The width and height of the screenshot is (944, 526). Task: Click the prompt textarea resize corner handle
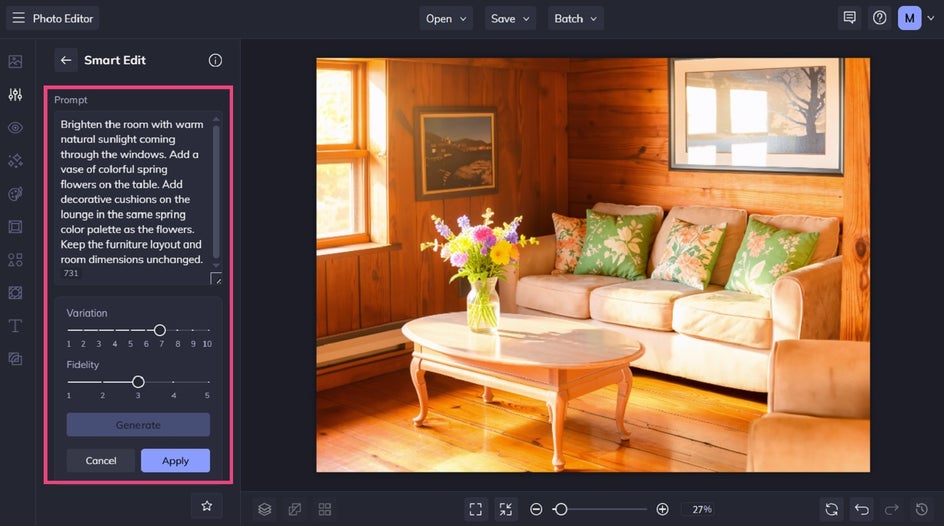click(x=216, y=278)
